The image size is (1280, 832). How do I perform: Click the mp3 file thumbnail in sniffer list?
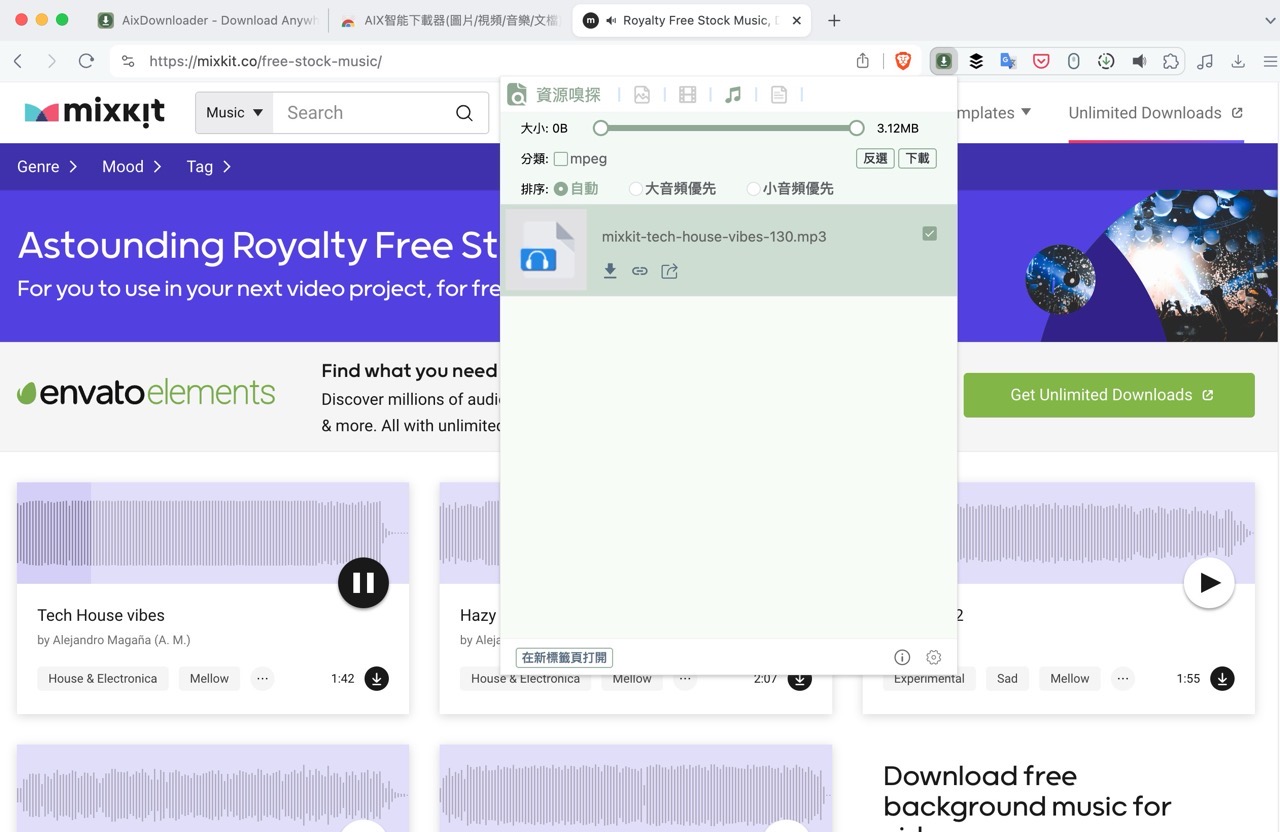click(546, 250)
